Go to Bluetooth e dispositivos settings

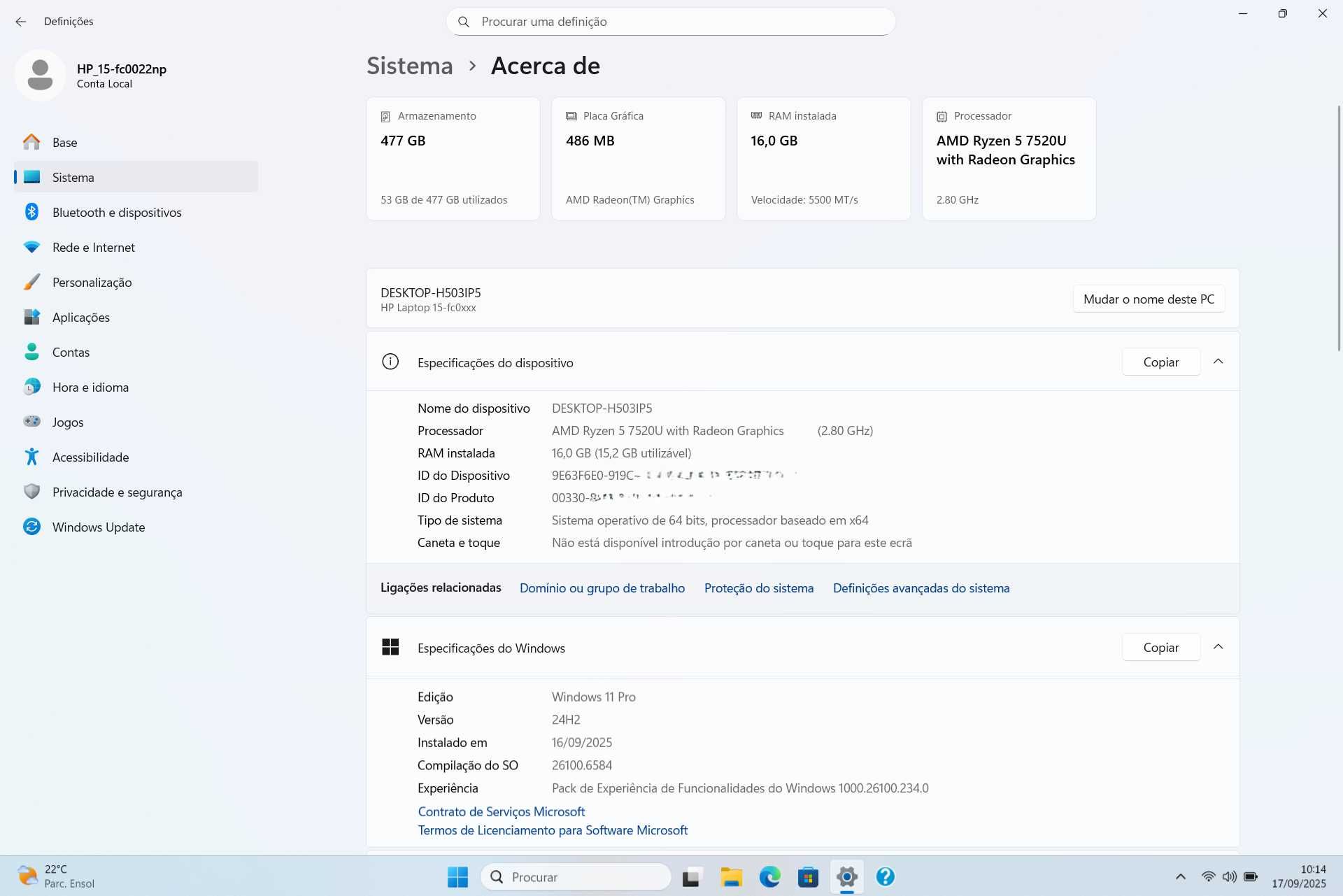coord(136,212)
